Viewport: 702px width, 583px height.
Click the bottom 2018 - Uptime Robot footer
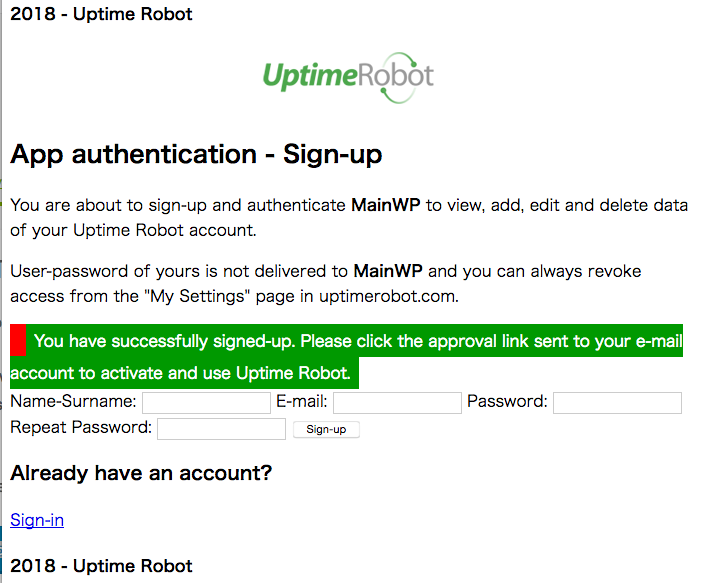101,566
